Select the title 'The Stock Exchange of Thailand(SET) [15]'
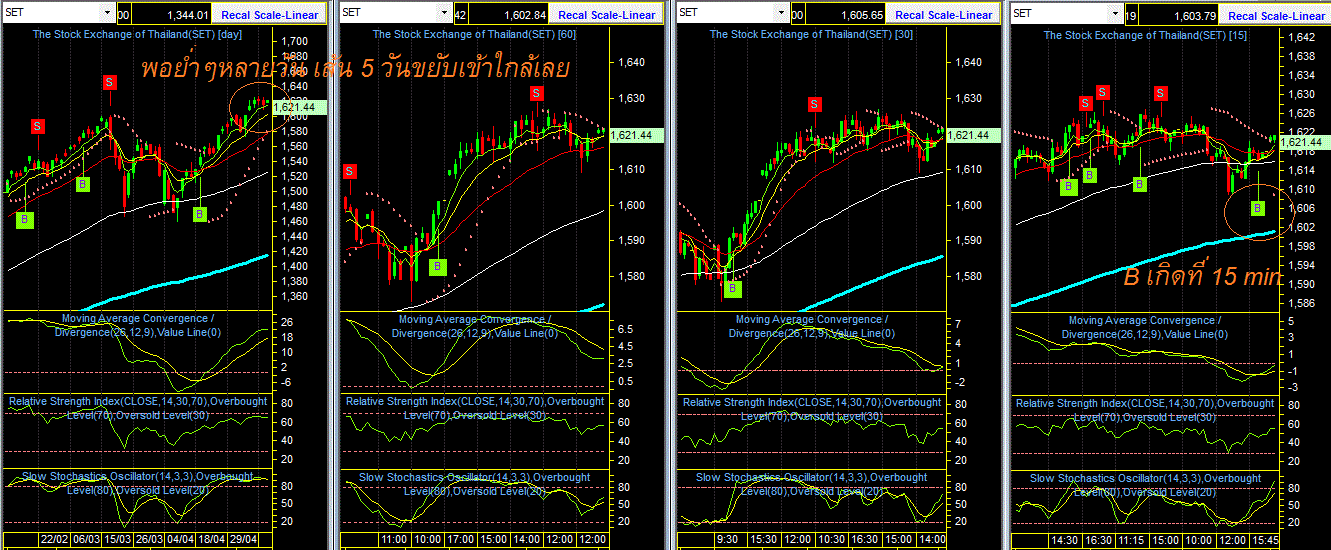 tap(1146, 35)
